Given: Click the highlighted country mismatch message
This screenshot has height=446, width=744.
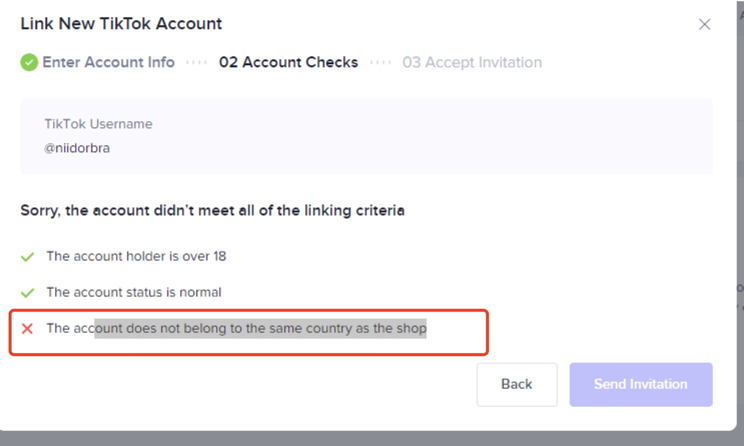Looking at the screenshot, I should (x=236, y=328).
